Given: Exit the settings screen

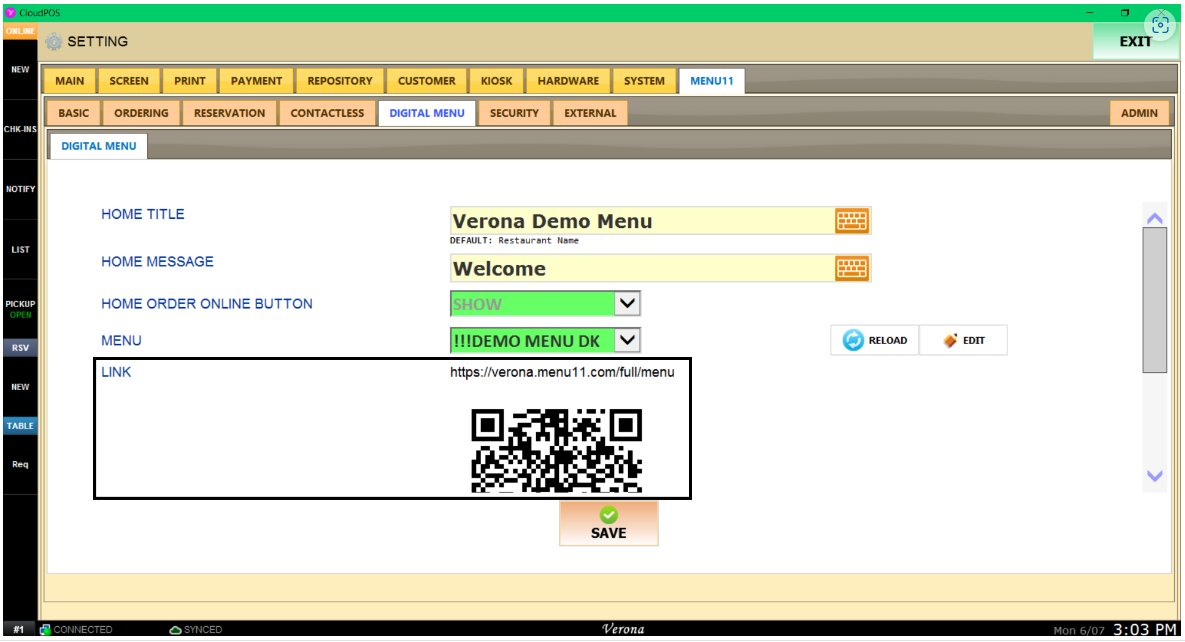Looking at the screenshot, I should coord(1134,42).
